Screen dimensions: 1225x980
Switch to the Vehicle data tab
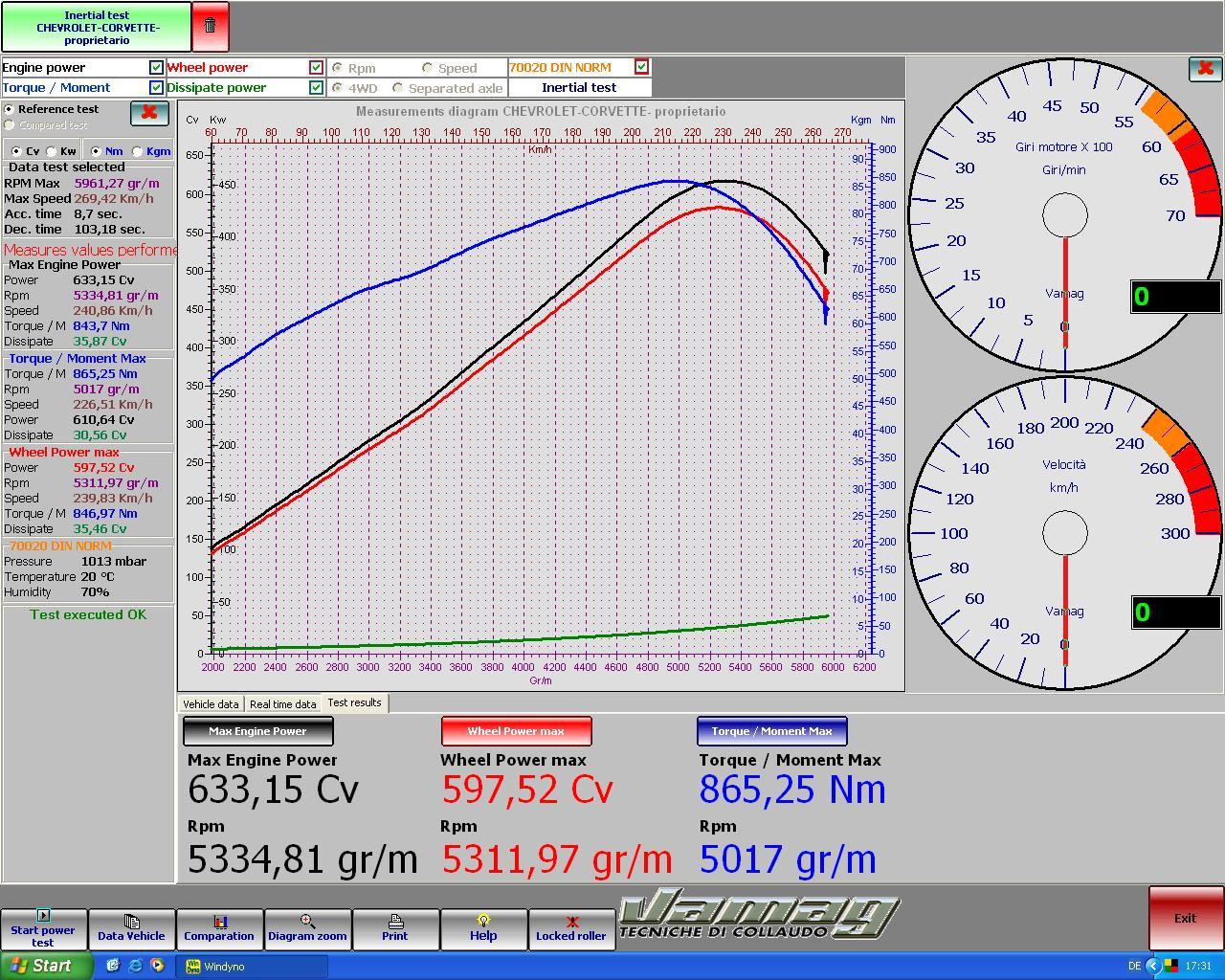211,704
